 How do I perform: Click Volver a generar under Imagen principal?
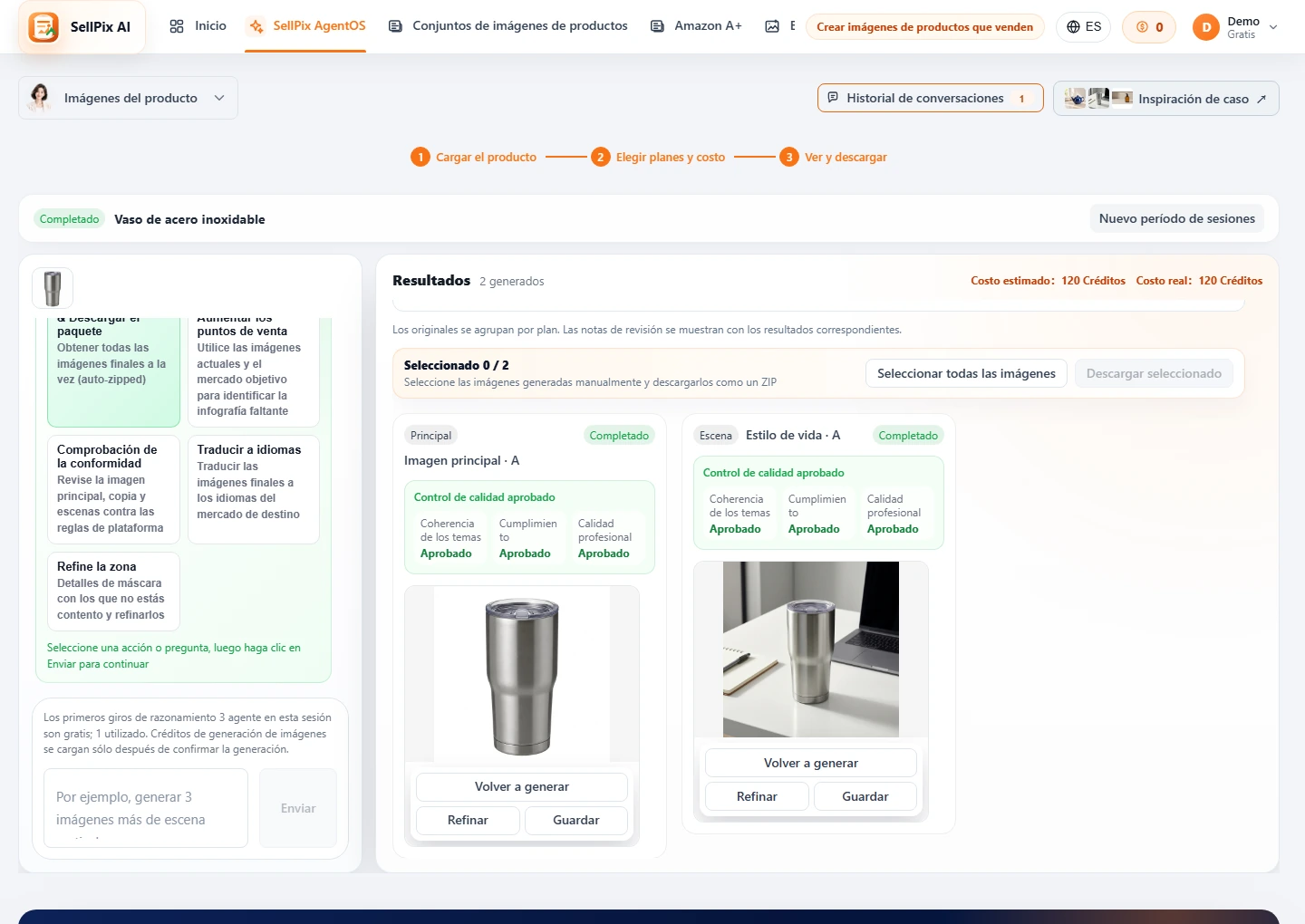(x=522, y=786)
